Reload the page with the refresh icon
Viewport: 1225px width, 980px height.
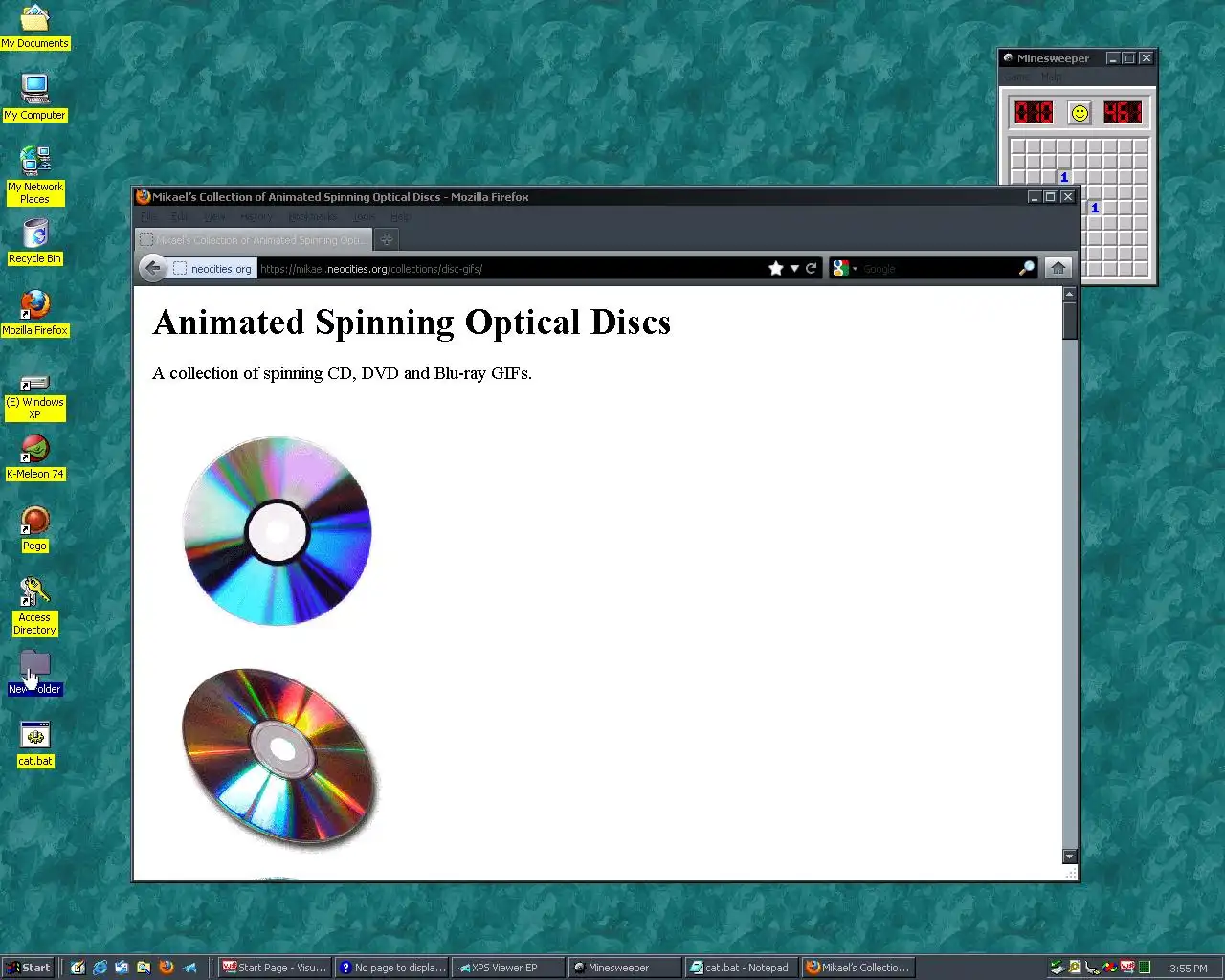812,269
